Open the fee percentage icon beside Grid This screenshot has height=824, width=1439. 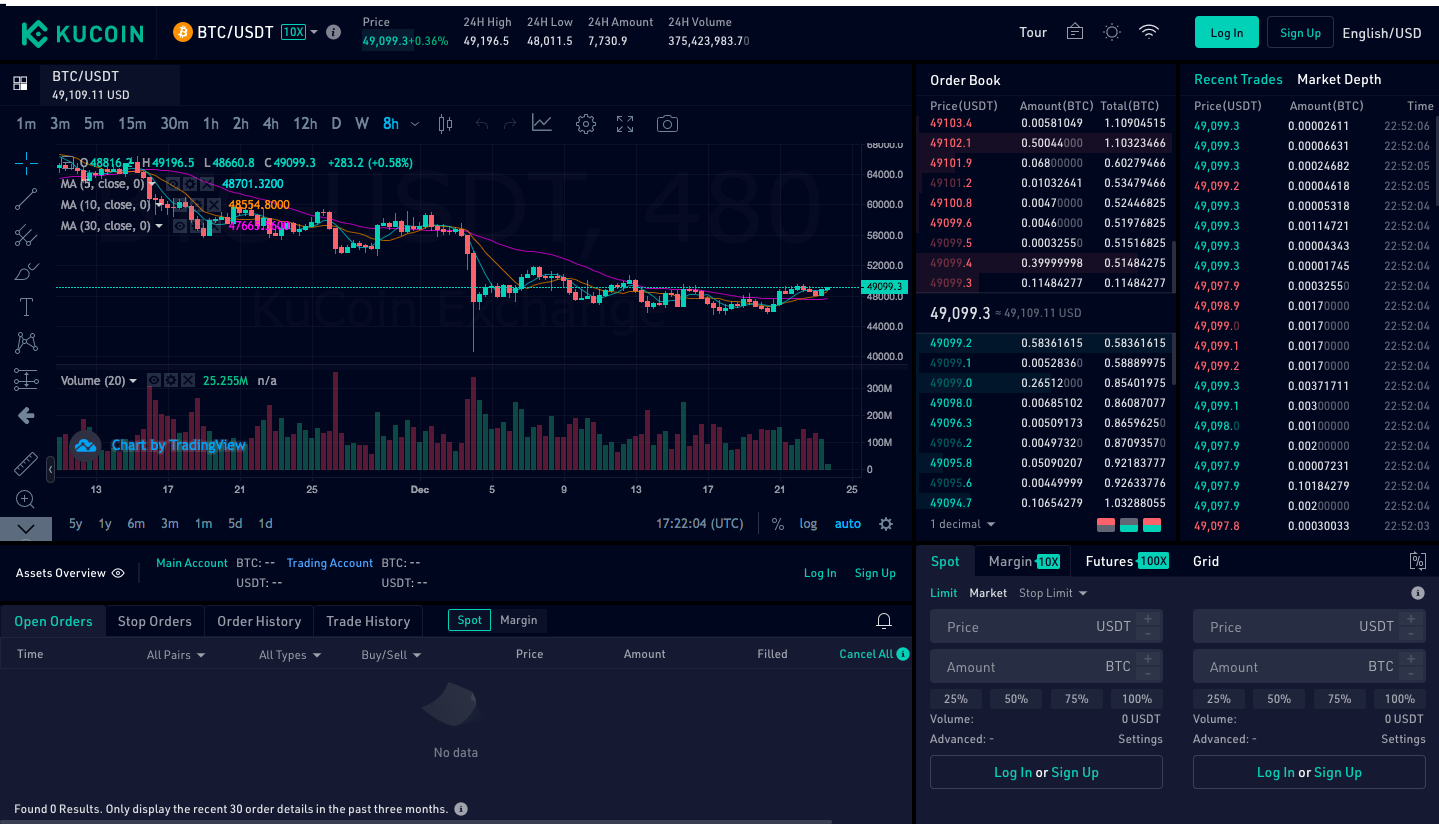[1417, 561]
